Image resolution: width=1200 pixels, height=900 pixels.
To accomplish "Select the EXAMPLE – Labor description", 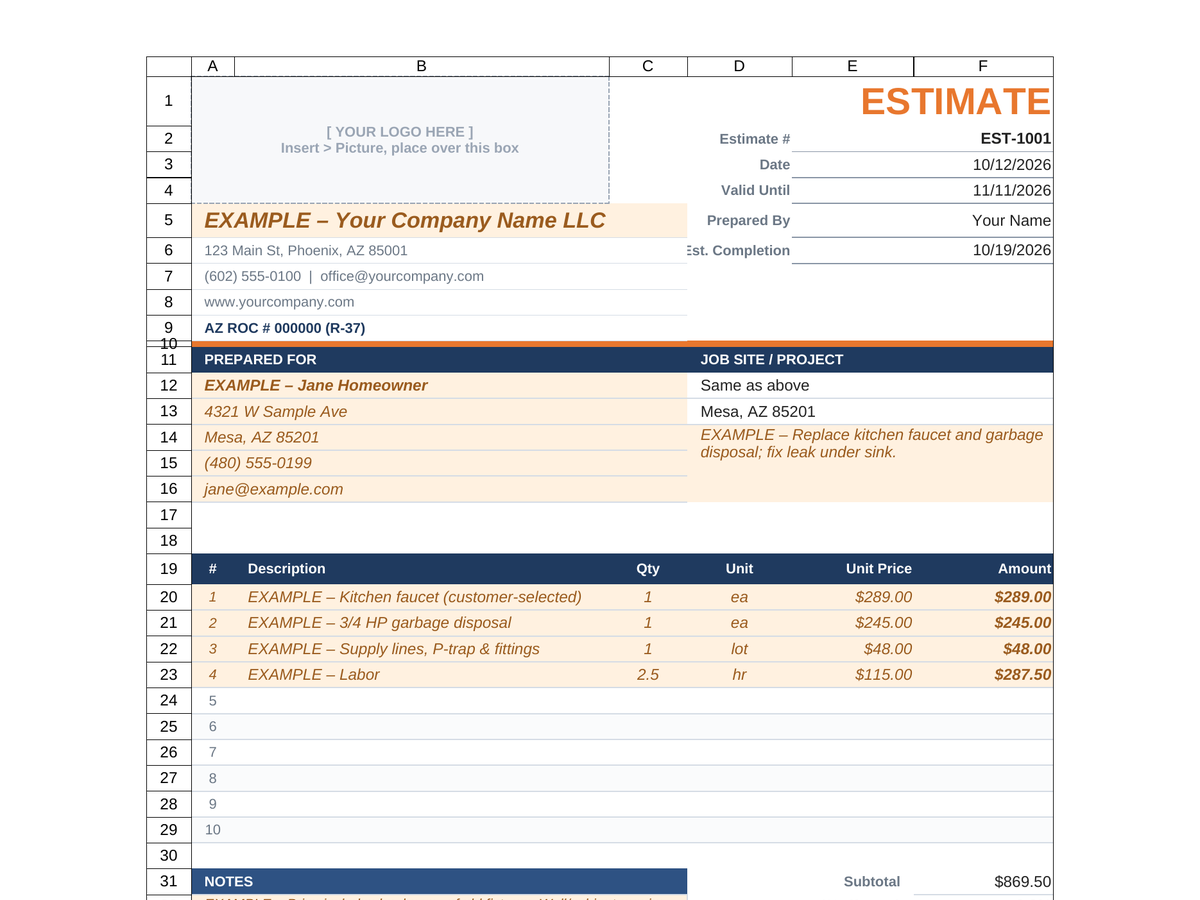I will (x=422, y=675).
